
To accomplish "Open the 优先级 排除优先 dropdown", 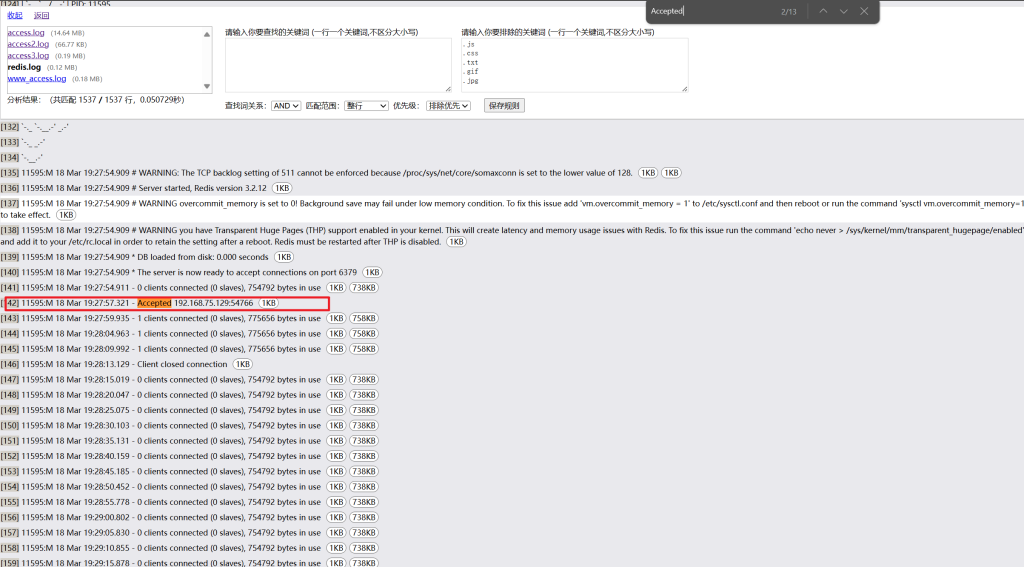I will (448, 105).
